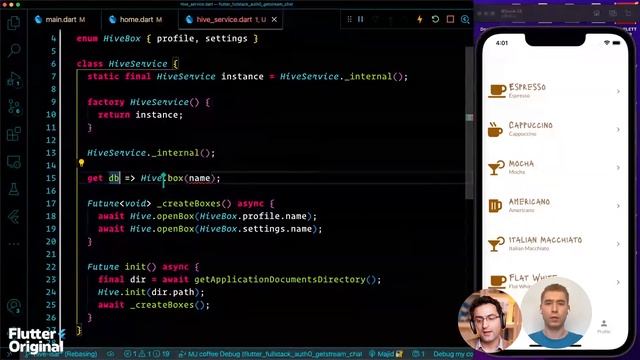Tap the chevron on Mocha row
Viewport: 640px width, 360px height.
pyautogui.click(x=618, y=168)
